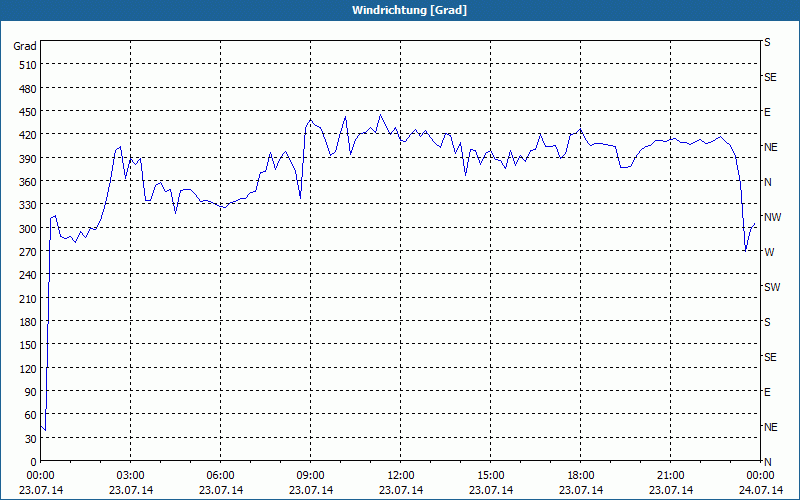The height and width of the screenshot is (500, 800).
Task: Click the 420 y-axis value
Action: (28, 135)
